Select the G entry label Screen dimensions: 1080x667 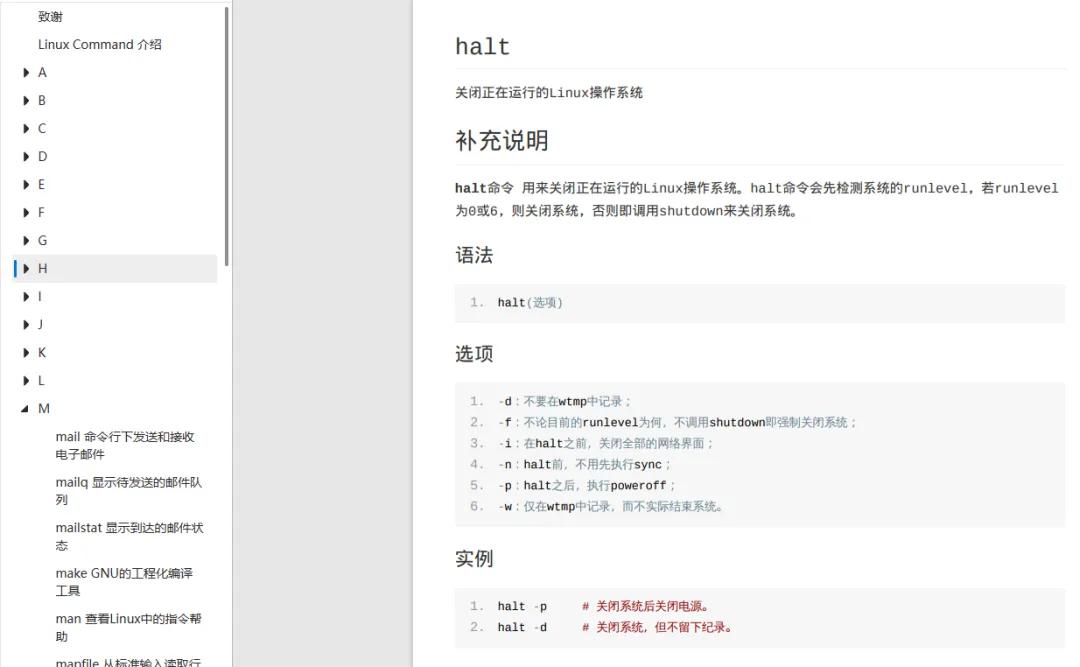point(43,240)
